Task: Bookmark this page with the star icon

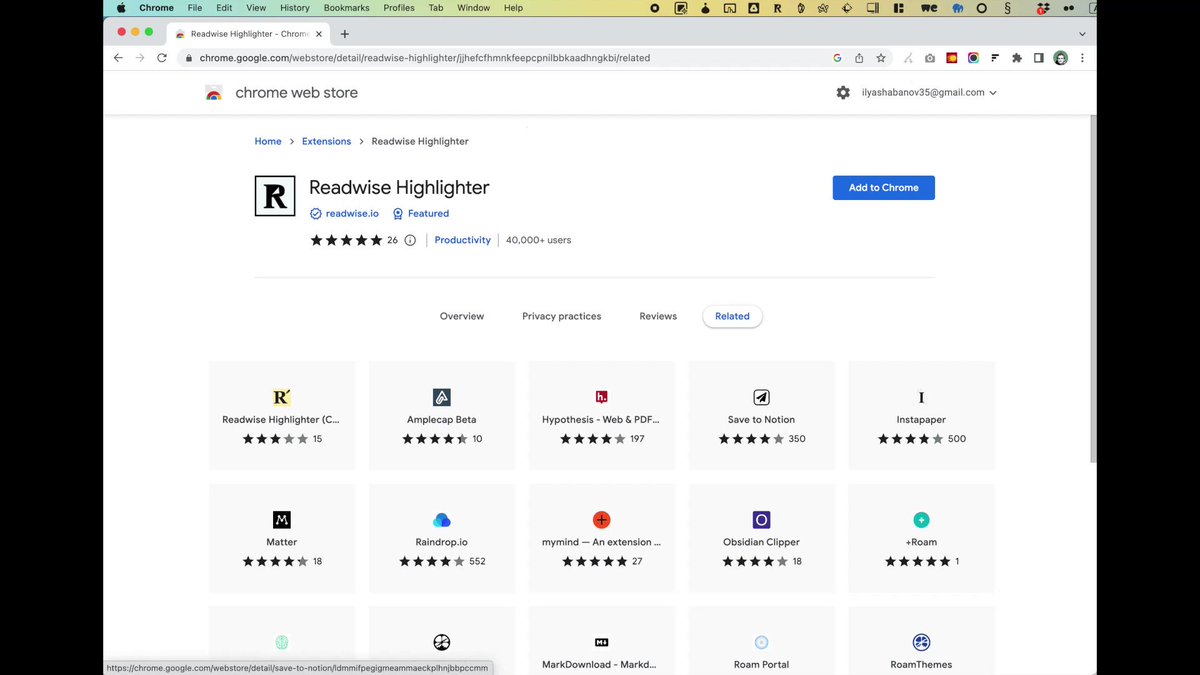Action: [x=881, y=58]
